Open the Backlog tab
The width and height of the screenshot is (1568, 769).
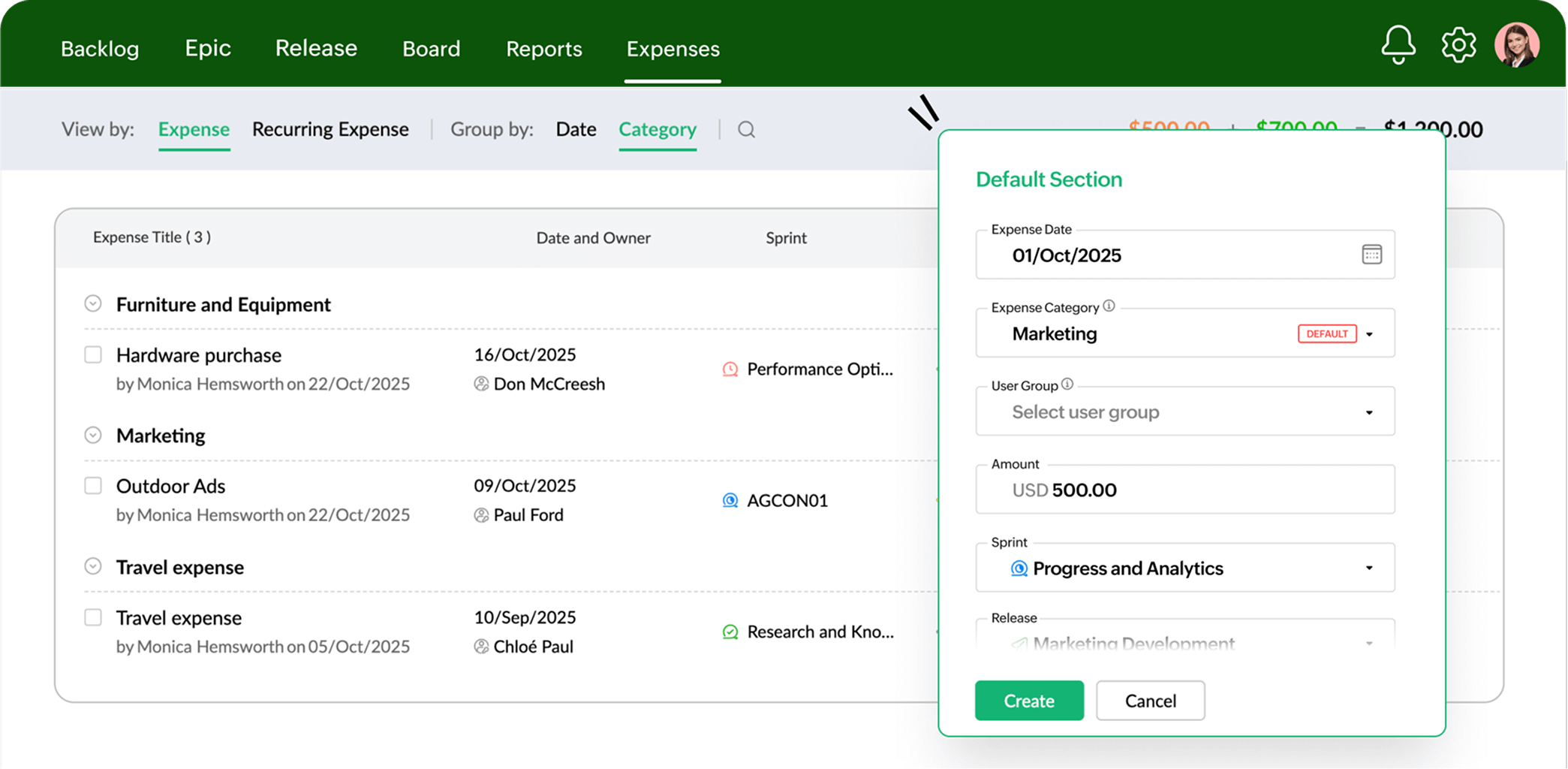pyautogui.click(x=99, y=48)
